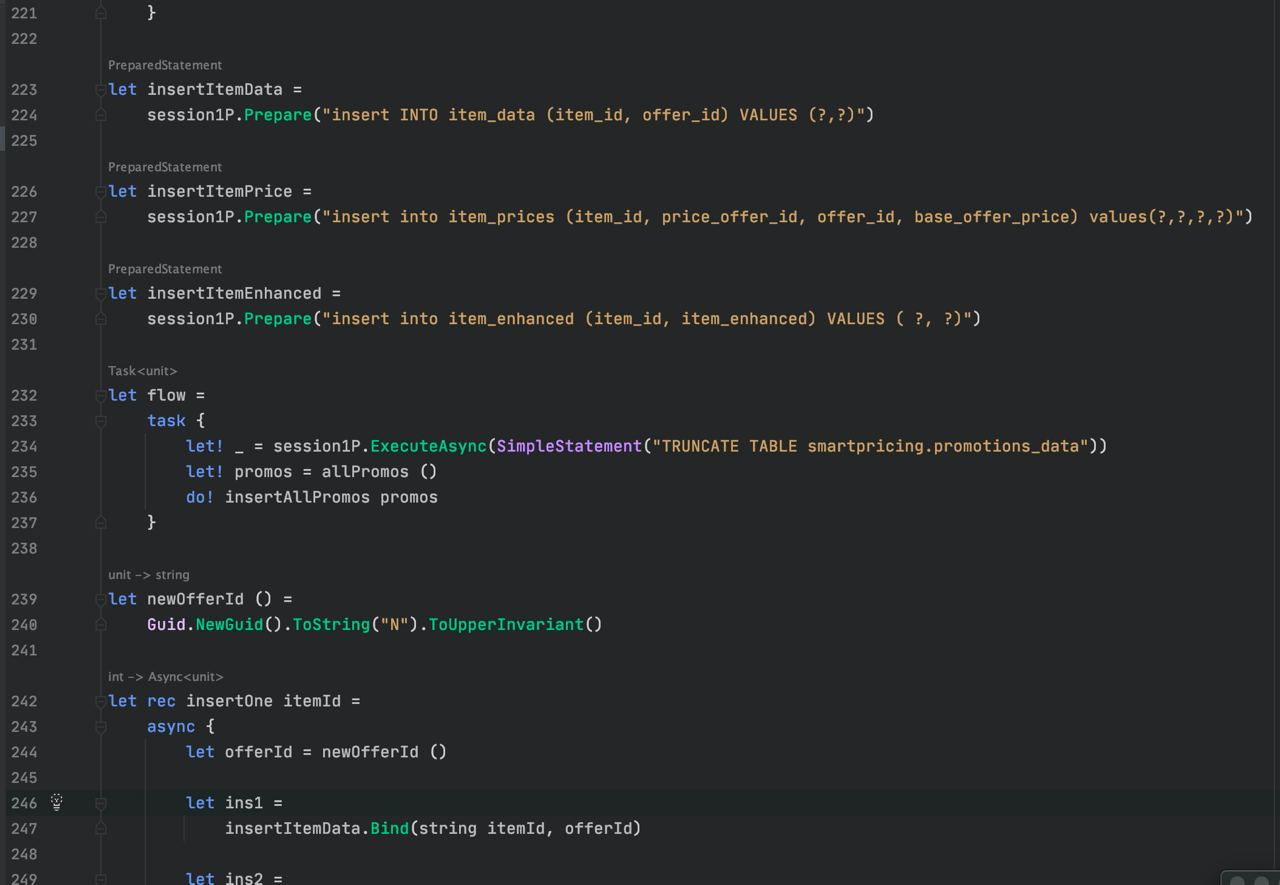Click the ins1 identifier on line 246
The height and width of the screenshot is (885, 1280).
point(244,803)
